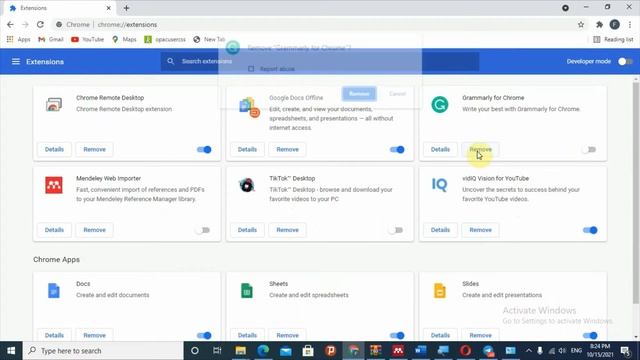Open Task View on the taskbar
This screenshot has width=640, height=360.
pyautogui.click(x=217, y=351)
